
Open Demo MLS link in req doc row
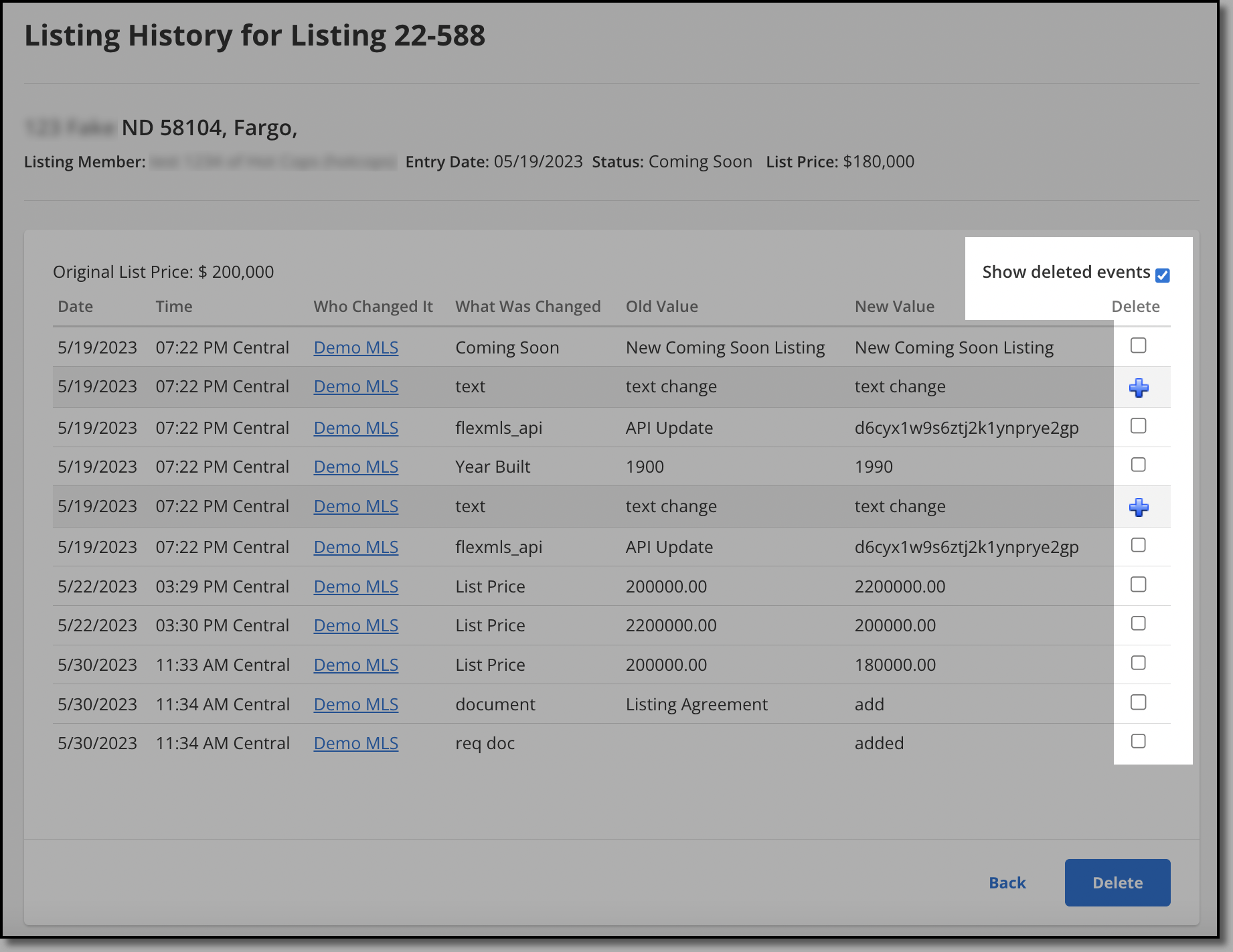point(356,743)
